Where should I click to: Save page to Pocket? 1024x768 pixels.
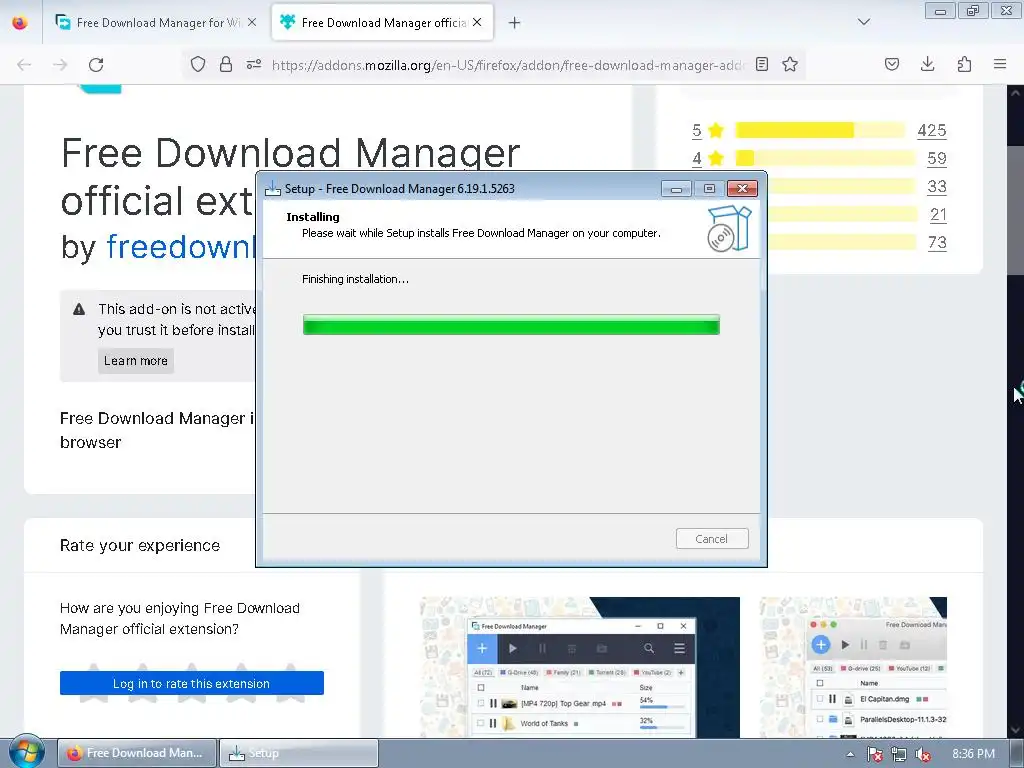(x=892, y=64)
